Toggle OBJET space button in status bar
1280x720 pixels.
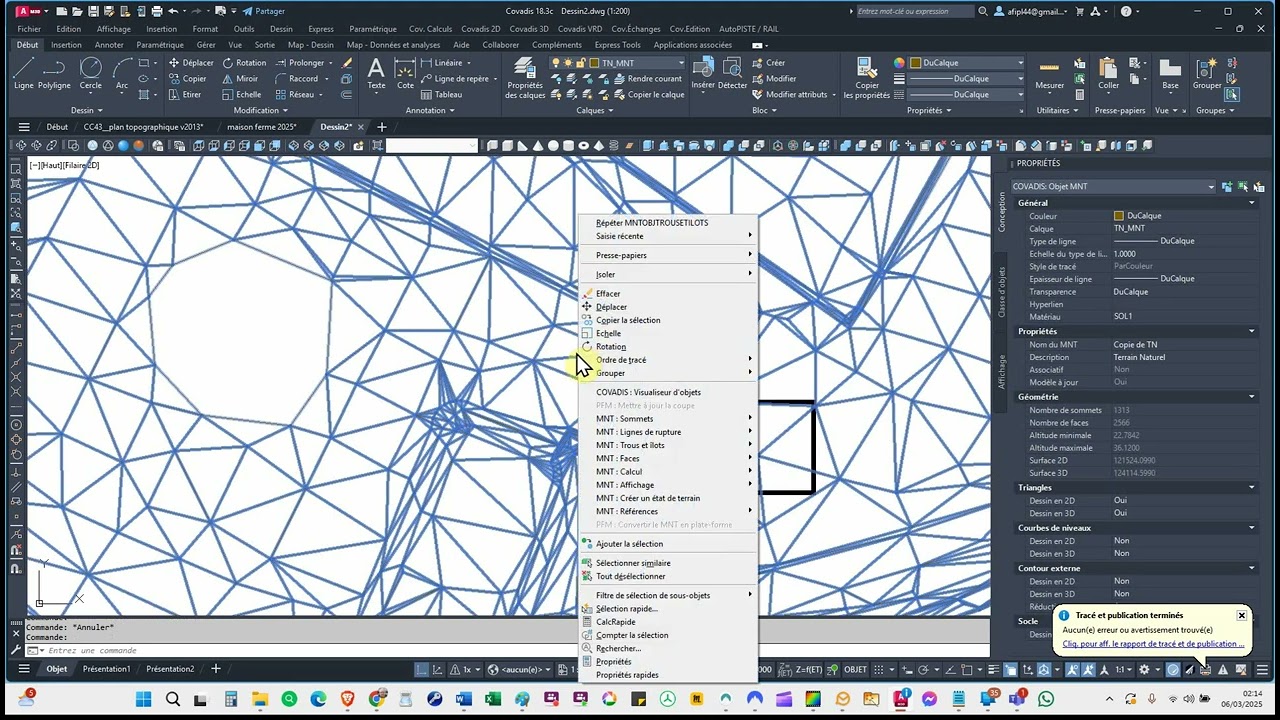(856, 669)
